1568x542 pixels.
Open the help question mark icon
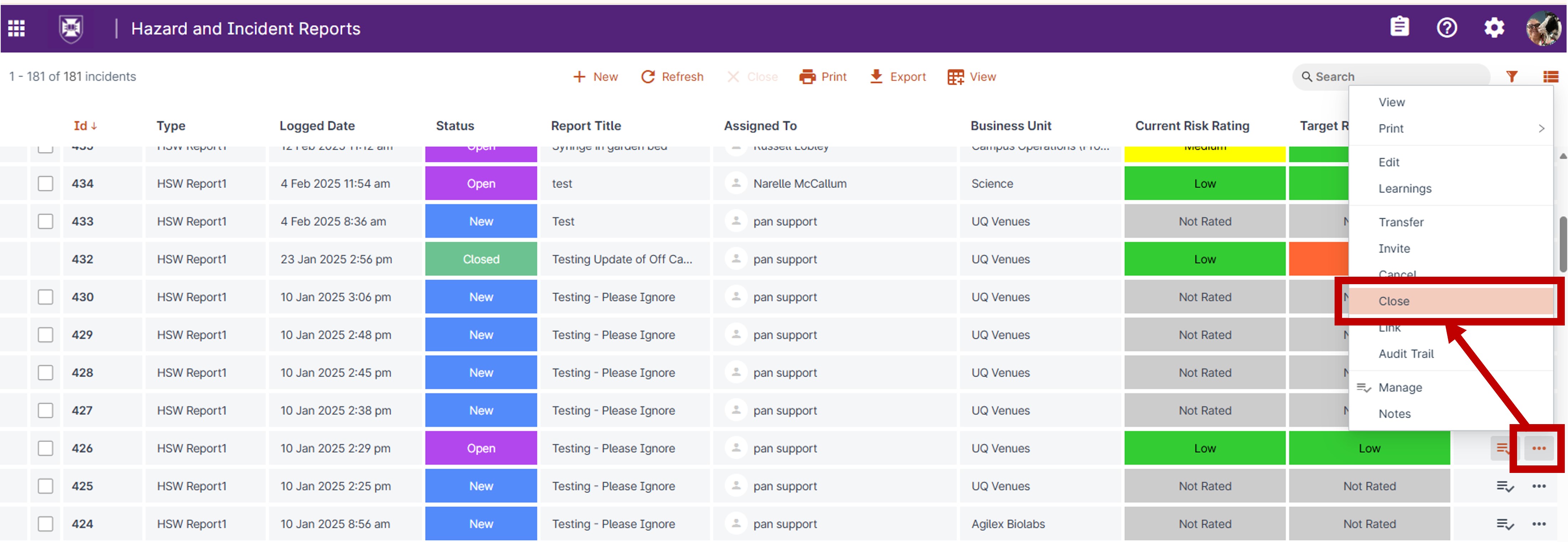tap(1447, 27)
